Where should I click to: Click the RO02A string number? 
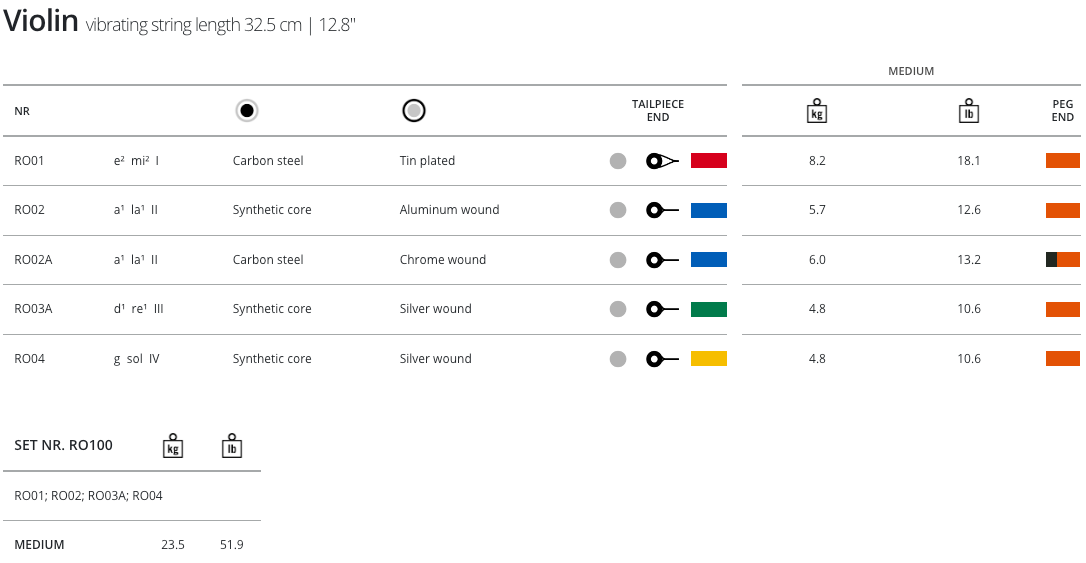(x=33, y=260)
